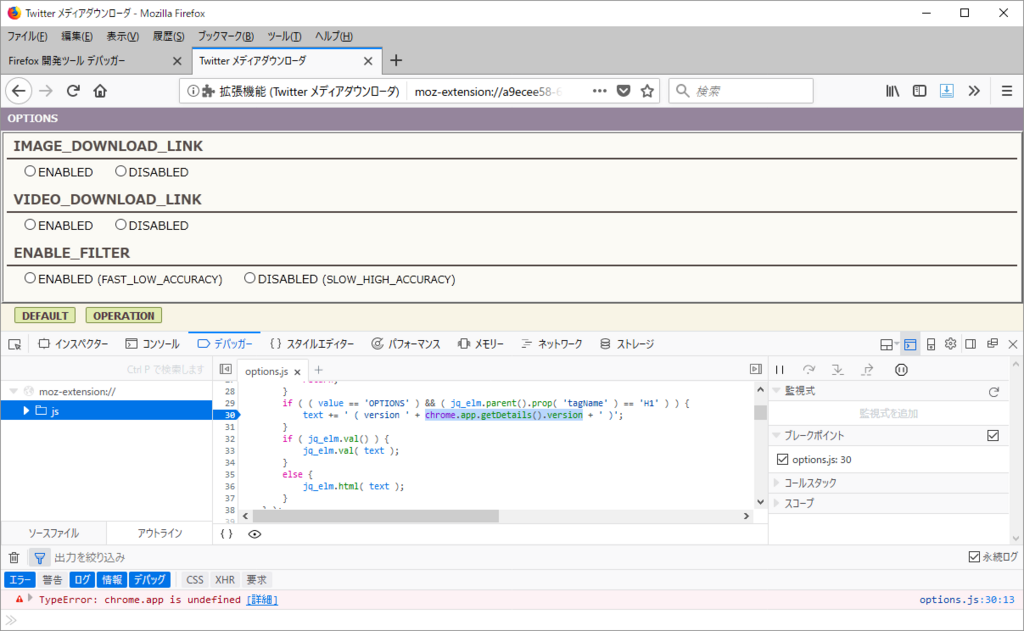The height and width of the screenshot is (631, 1024).
Task: Click the split console layout icon
Action: [x=910, y=344]
